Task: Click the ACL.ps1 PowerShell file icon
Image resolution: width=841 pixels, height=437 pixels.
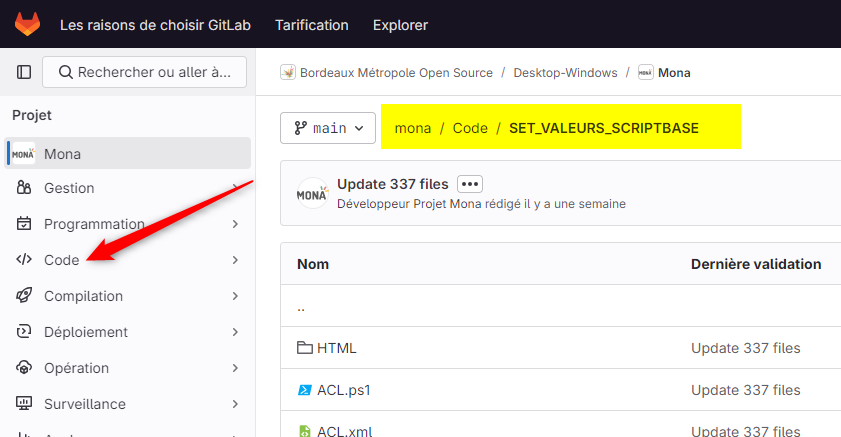Action: click(305, 390)
